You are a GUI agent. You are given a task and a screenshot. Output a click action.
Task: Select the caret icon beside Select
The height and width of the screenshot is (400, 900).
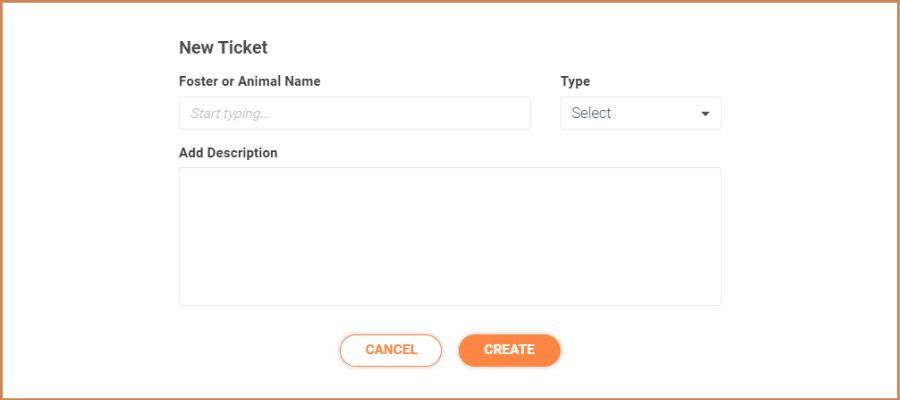pos(705,114)
